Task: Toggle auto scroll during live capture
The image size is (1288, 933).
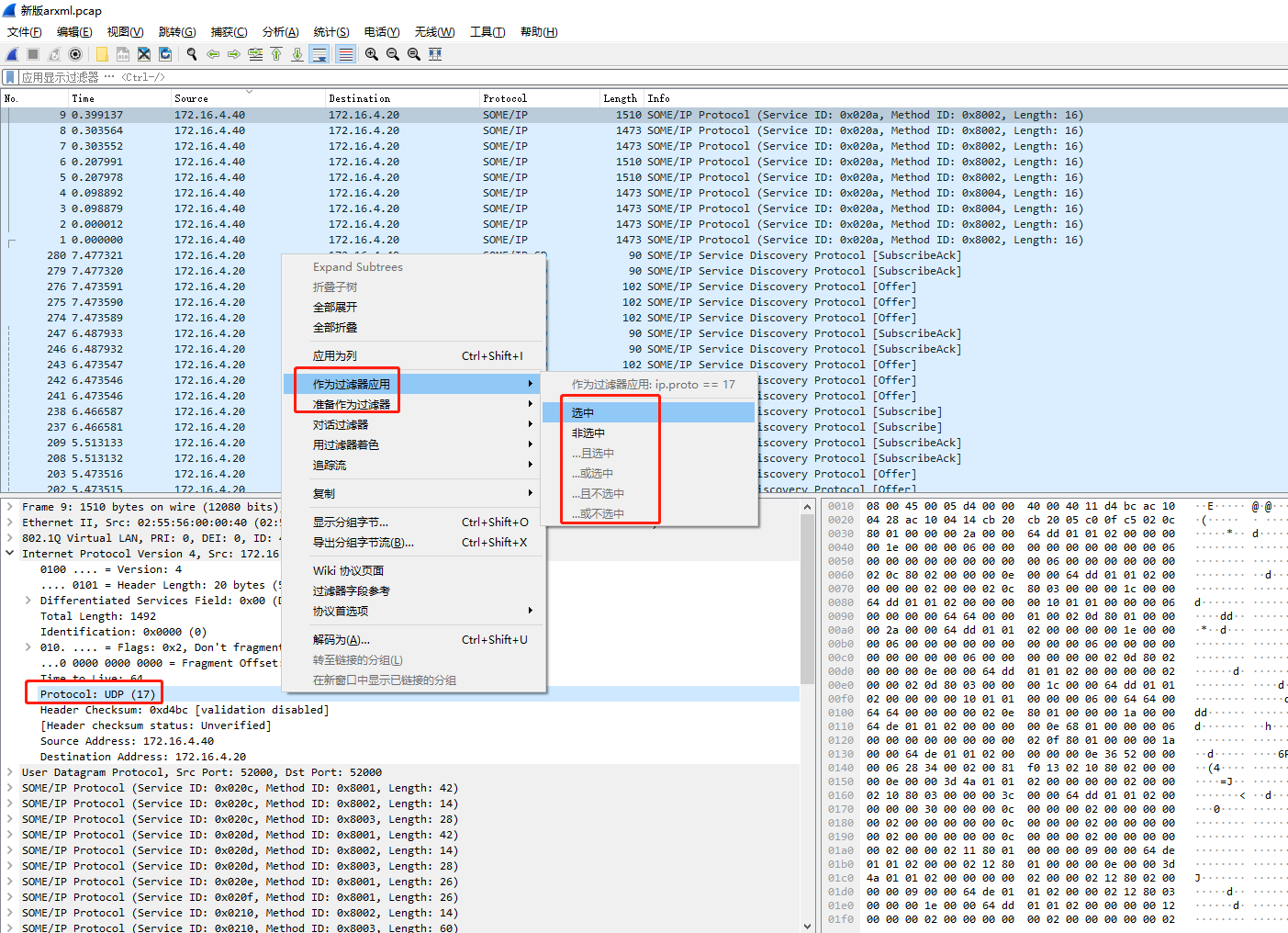Action: 319,54
